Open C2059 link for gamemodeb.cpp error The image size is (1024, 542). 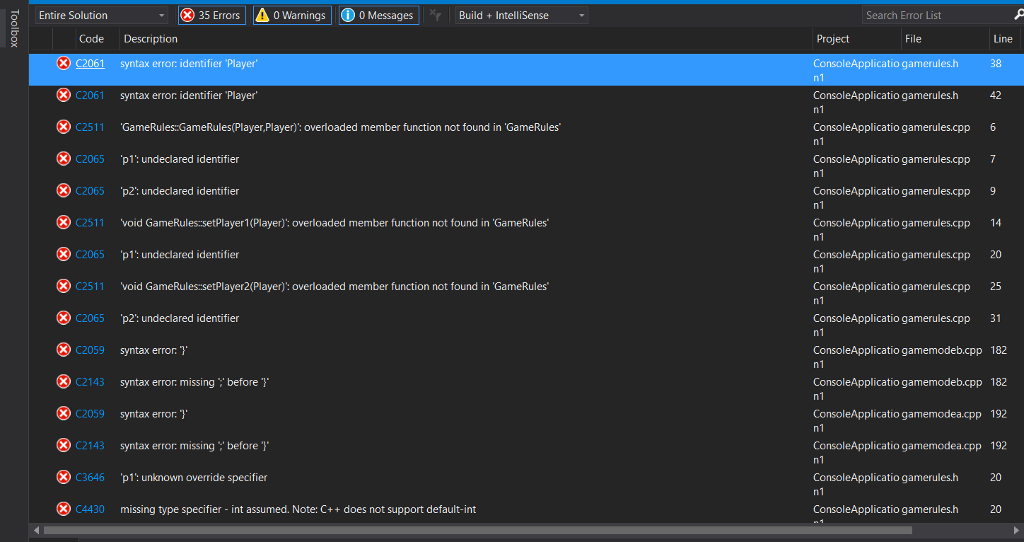click(x=90, y=350)
